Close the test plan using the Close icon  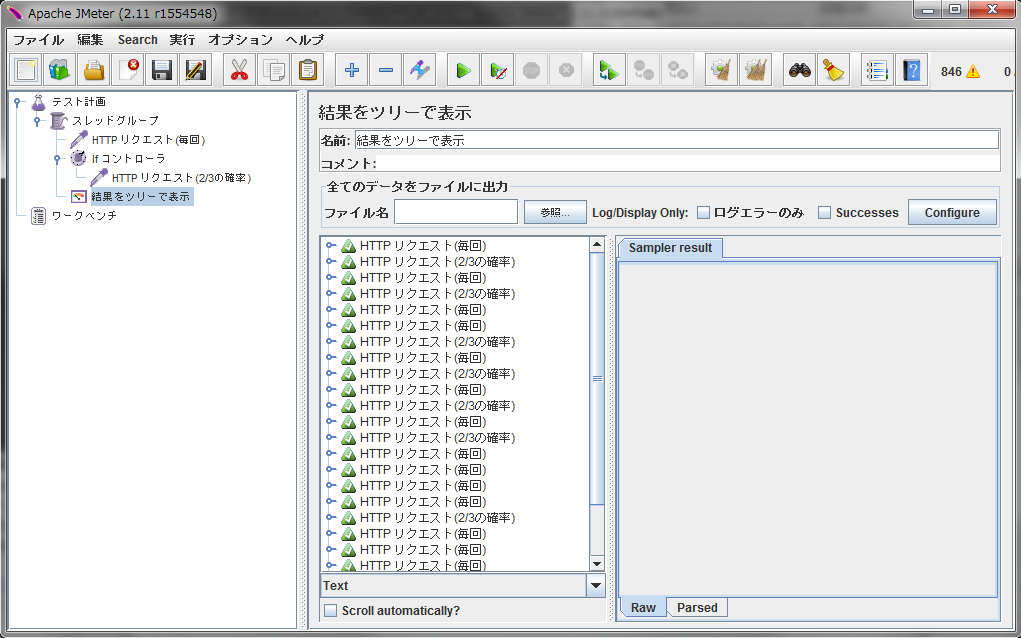(x=128, y=70)
